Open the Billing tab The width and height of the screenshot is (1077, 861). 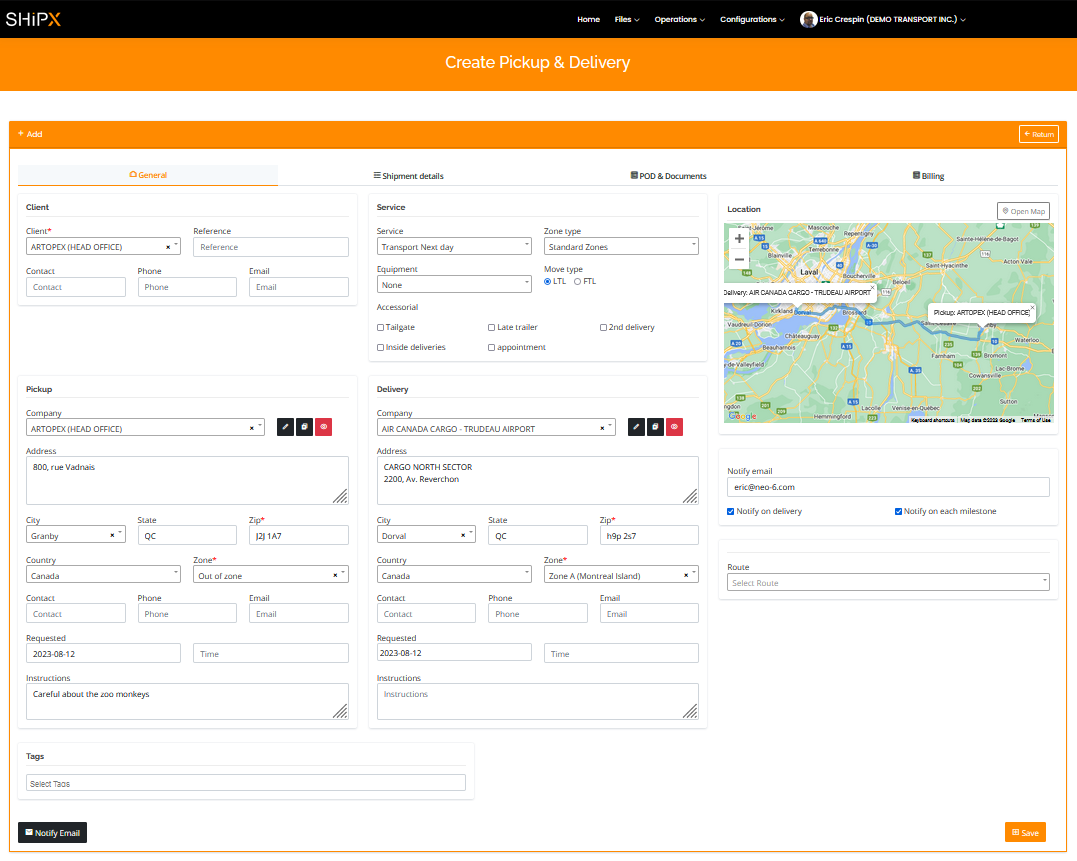point(929,176)
